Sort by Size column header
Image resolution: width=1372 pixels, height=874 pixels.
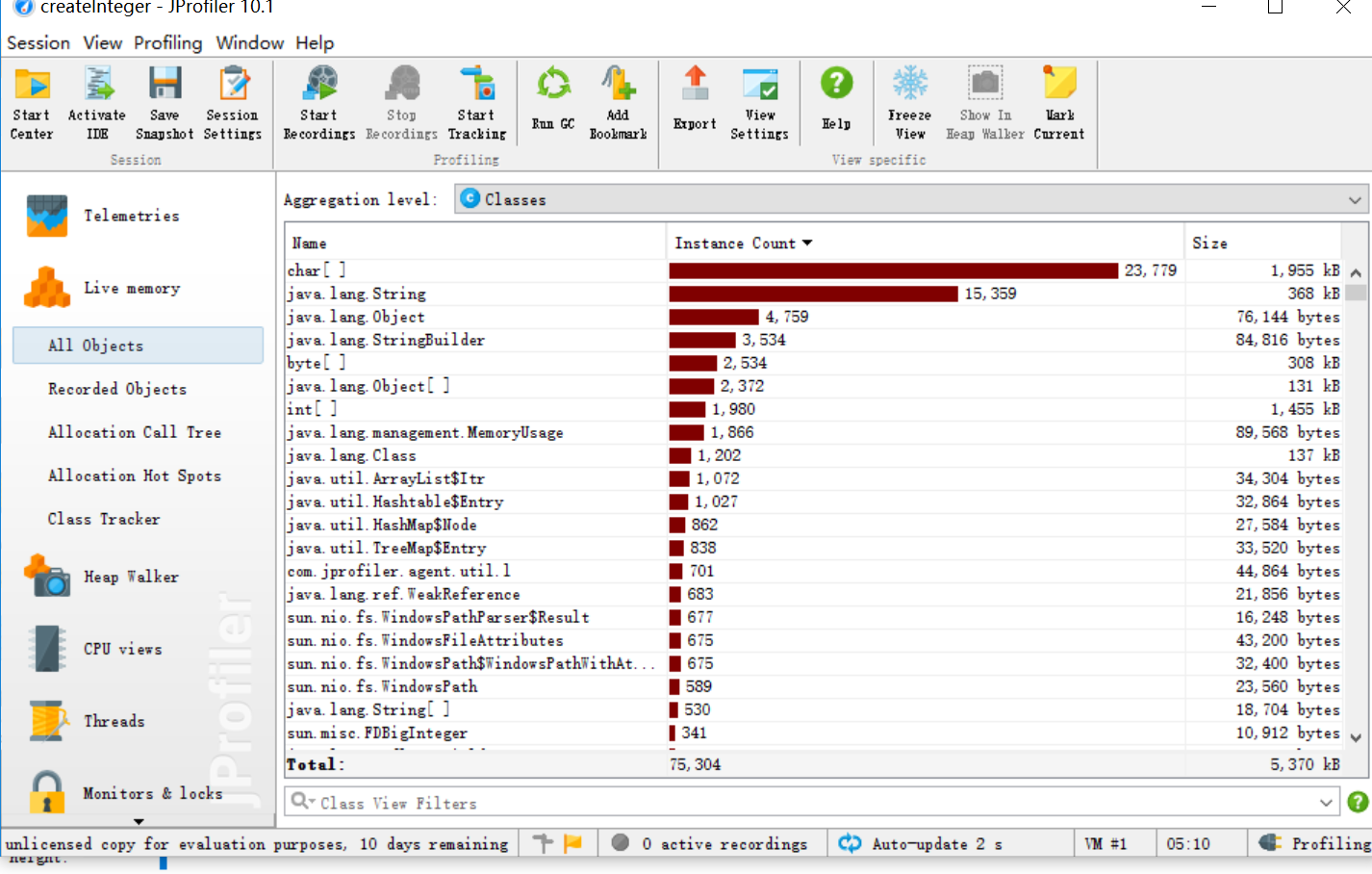pyautogui.click(x=1262, y=244)
